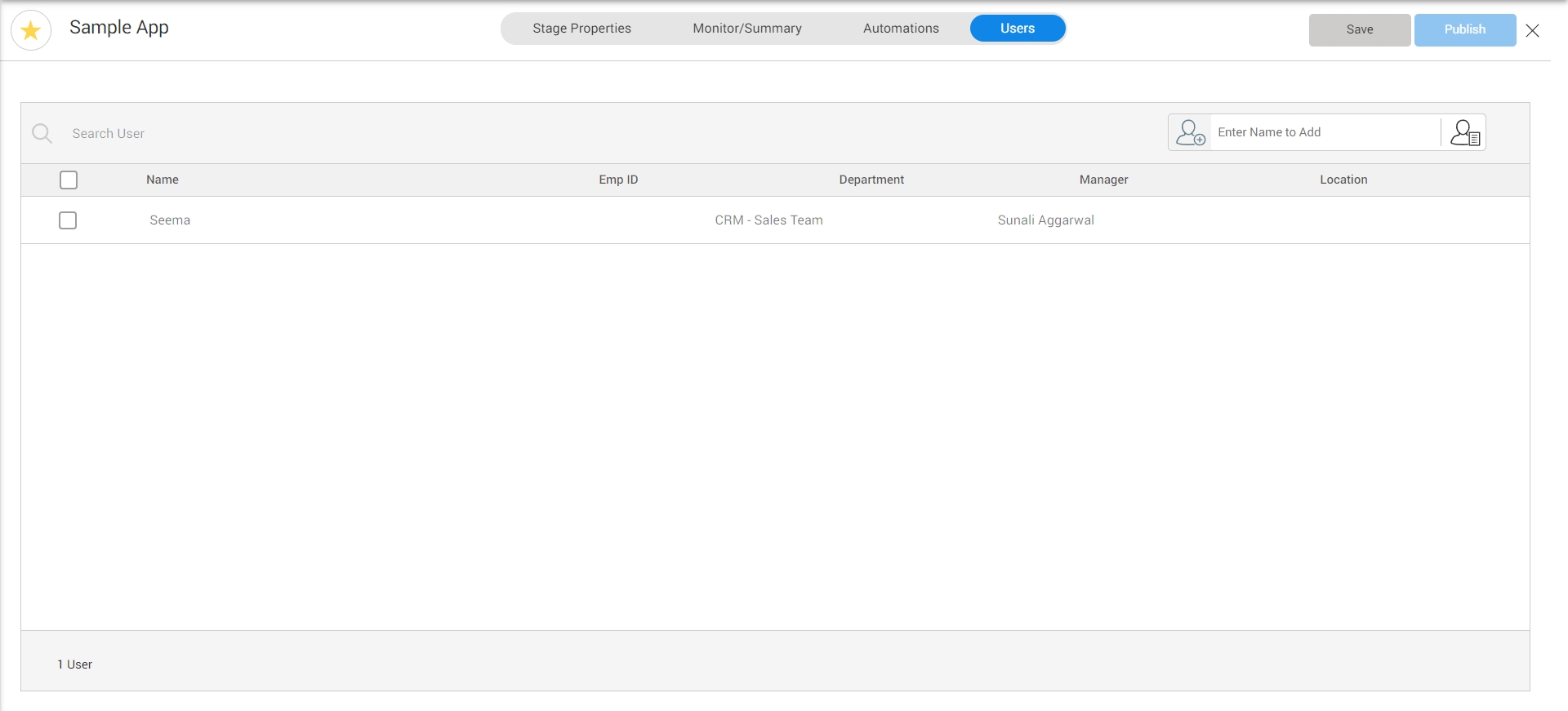
Task: Click the Manager column header
Action: (x=1103, y=180)
